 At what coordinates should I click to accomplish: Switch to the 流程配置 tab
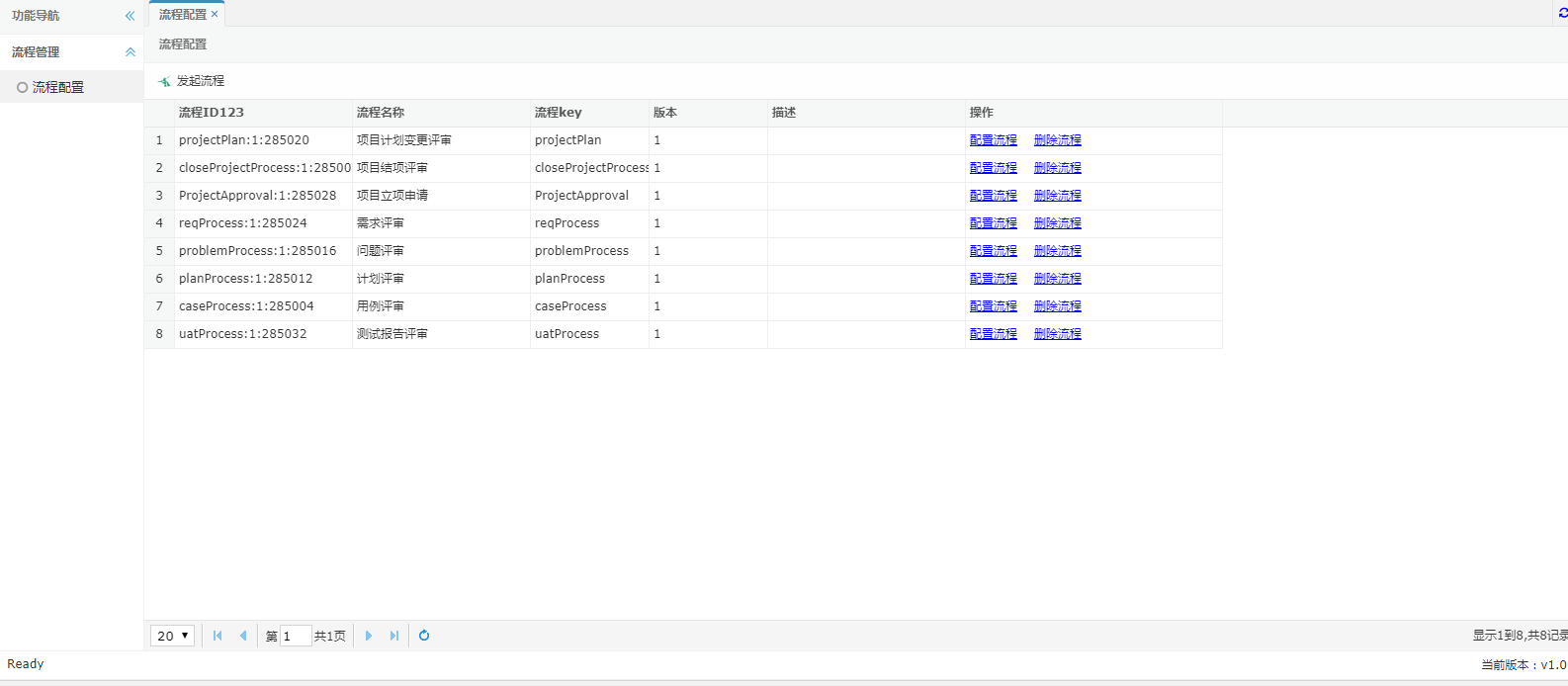coord(182,15)
